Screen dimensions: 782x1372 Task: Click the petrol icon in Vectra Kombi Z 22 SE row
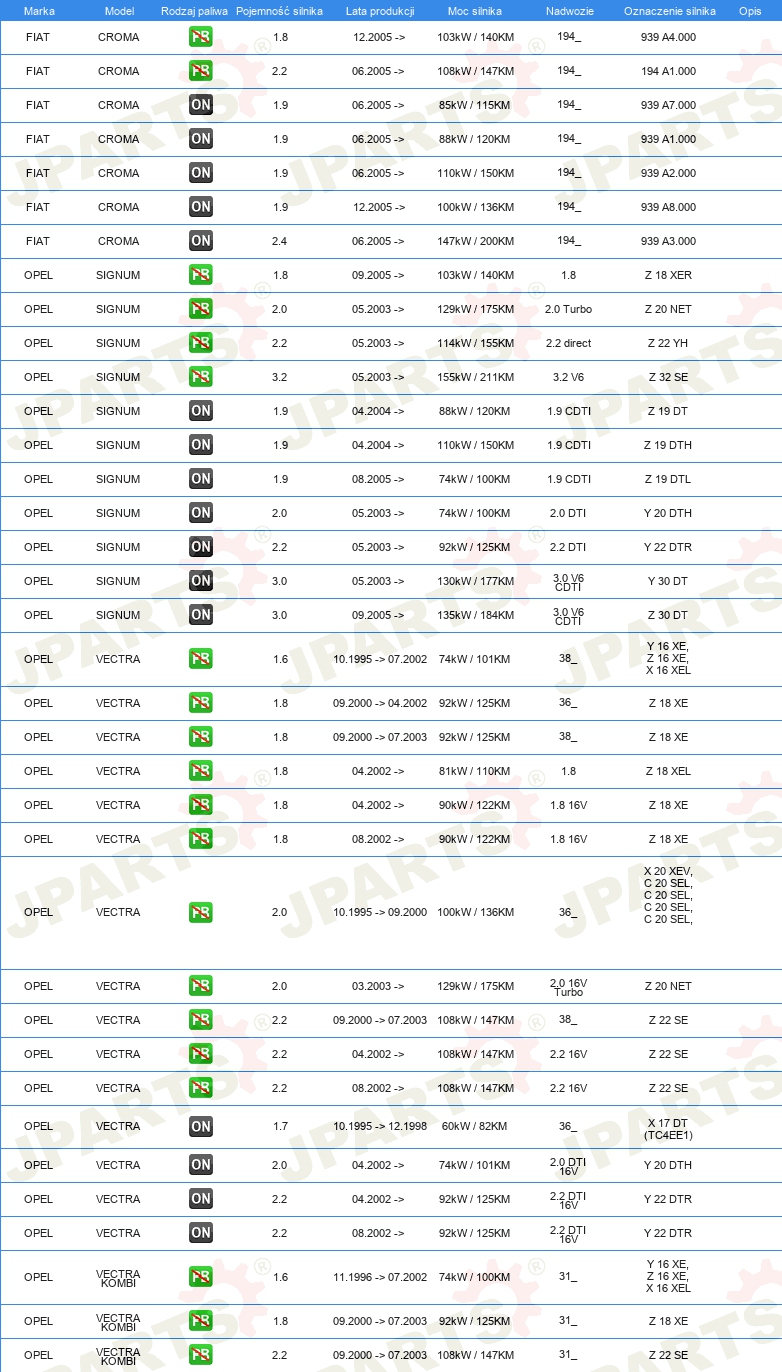click(201, 1355)
